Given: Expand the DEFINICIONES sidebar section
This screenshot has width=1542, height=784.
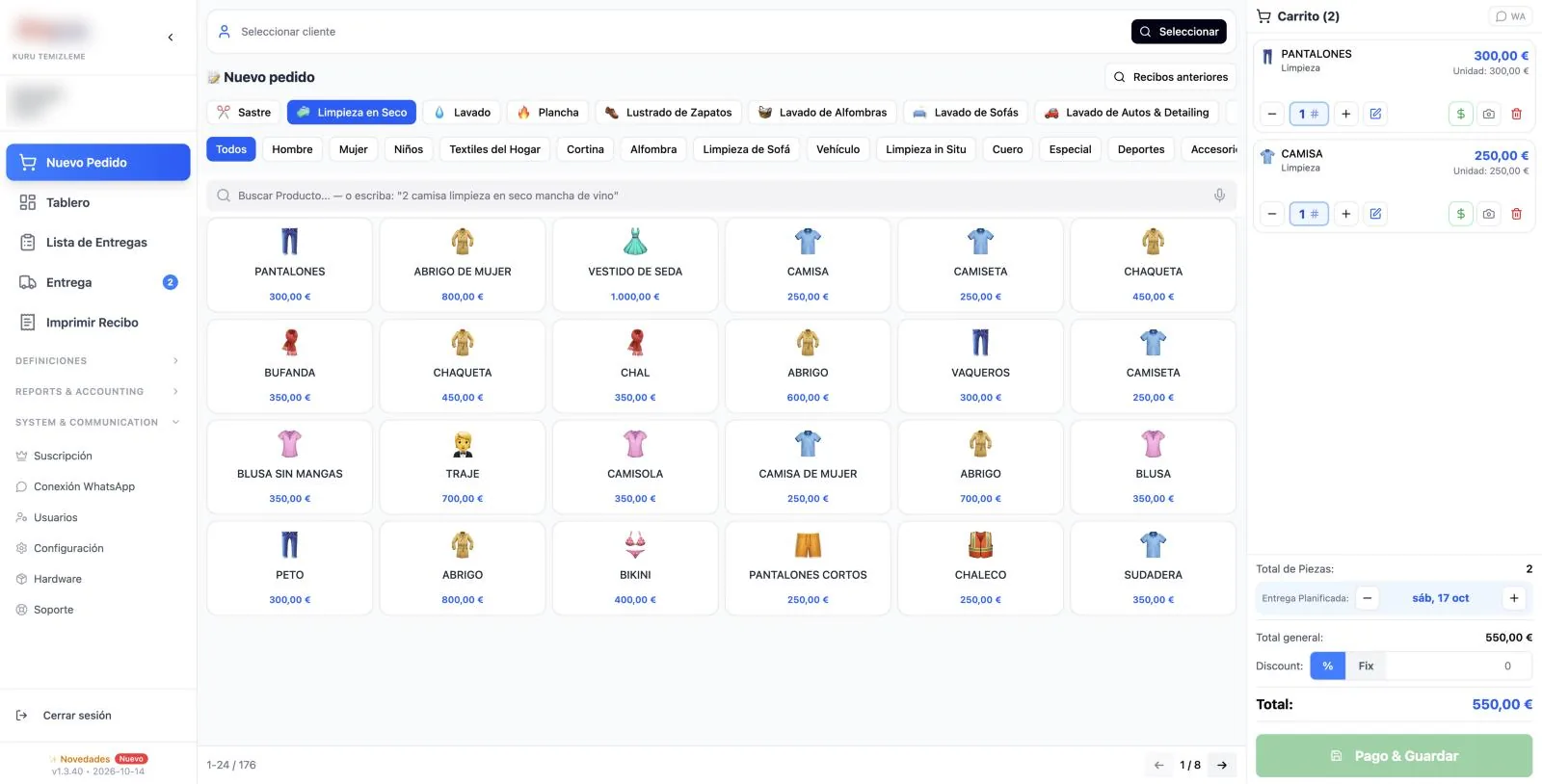Looking at the screenshot, I should (x=97, y=361).
